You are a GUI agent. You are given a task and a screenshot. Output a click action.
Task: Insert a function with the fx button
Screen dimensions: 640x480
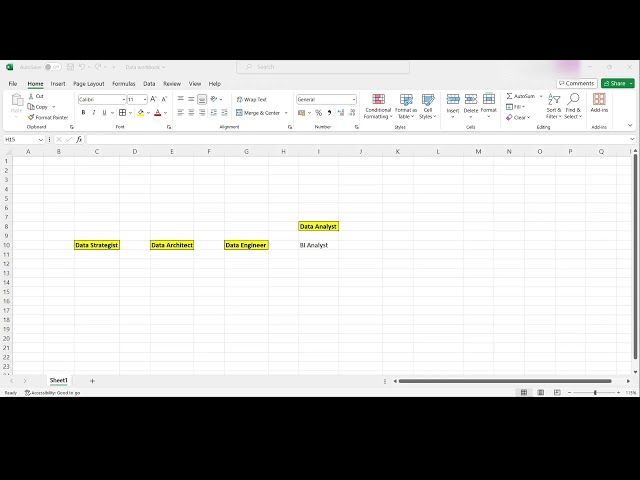(x=79, y=140)
